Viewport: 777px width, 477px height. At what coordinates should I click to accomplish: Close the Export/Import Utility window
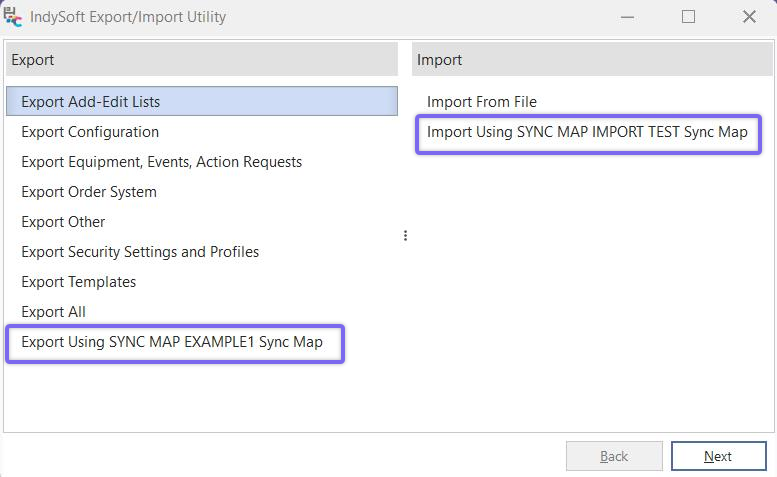(749, 17)
